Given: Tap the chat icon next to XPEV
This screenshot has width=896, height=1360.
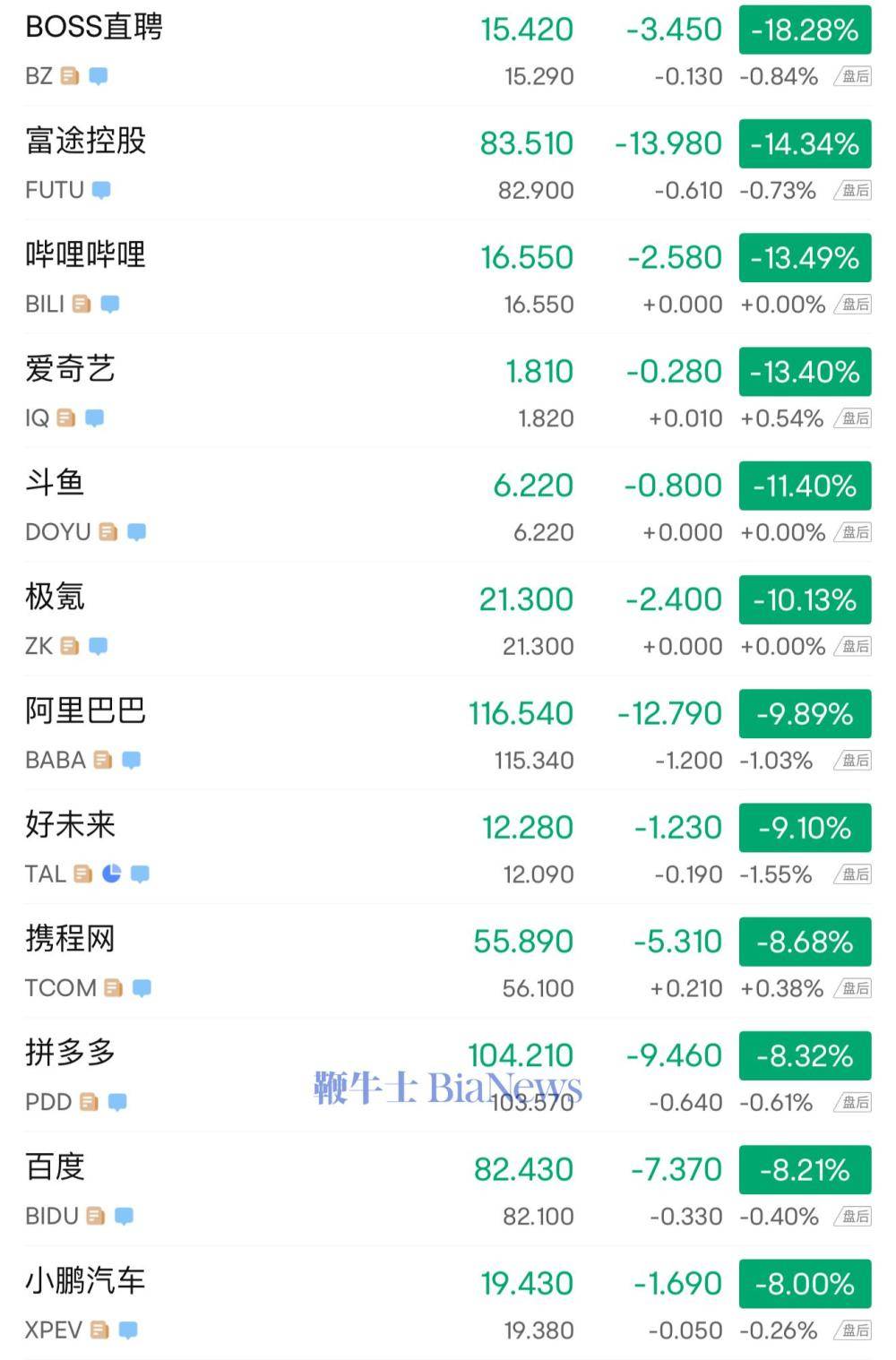Looking at the screenshot, I should pos(128,1330).
